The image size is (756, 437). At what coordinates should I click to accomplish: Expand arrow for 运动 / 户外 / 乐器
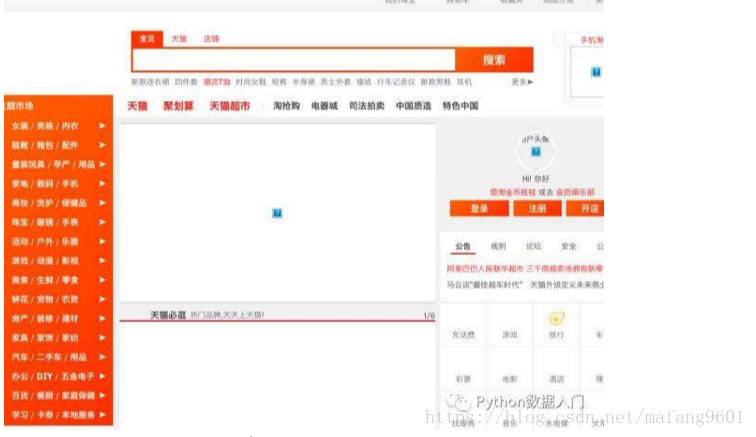102,242
